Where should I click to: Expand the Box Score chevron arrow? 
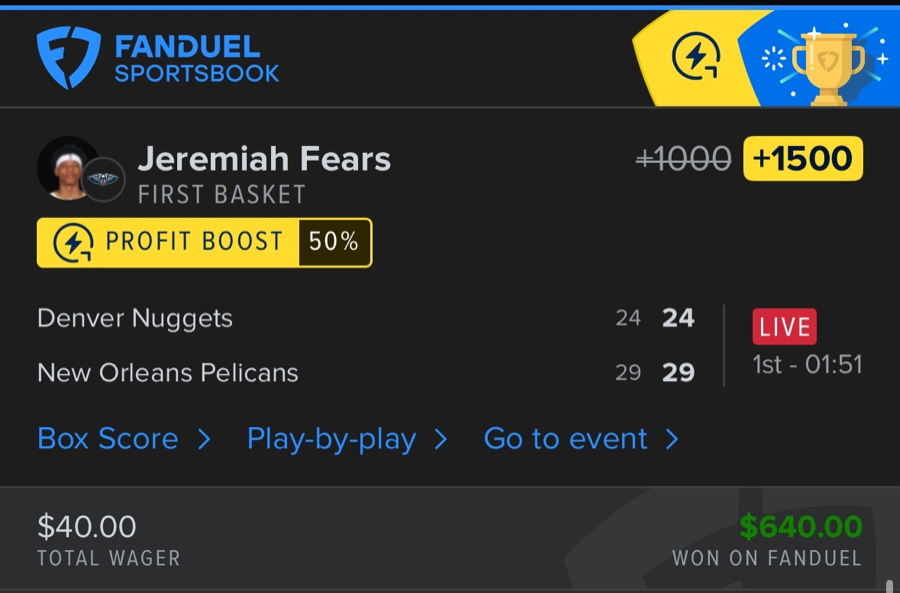[x=204, y=439]
